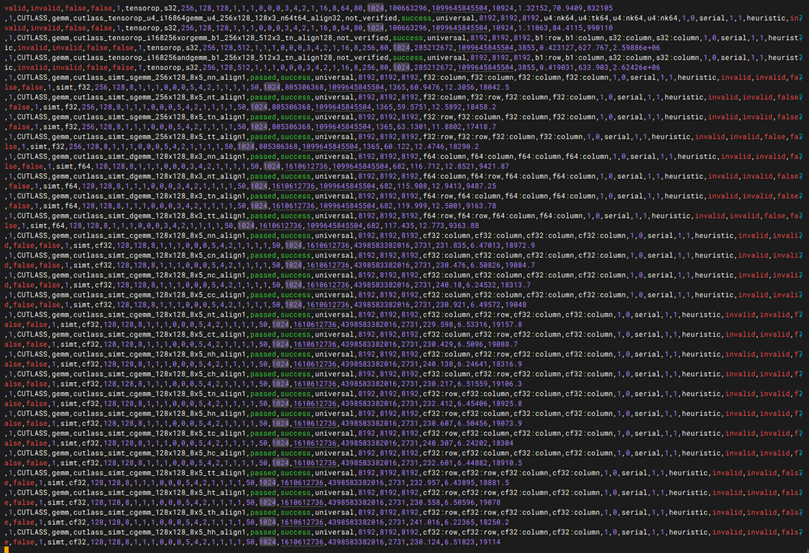This screenshot has width=809, height=553.
Task: Click the GFLOPs value 990110
Action: pyautogui.click(x=600, y=28)
